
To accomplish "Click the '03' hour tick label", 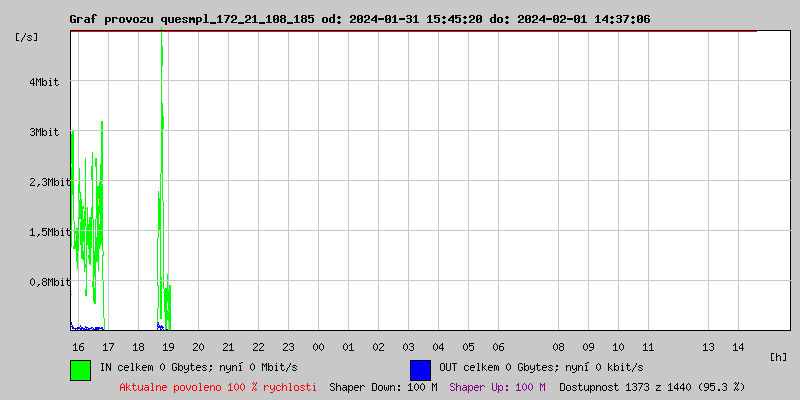I will click(x=409, y=347).
